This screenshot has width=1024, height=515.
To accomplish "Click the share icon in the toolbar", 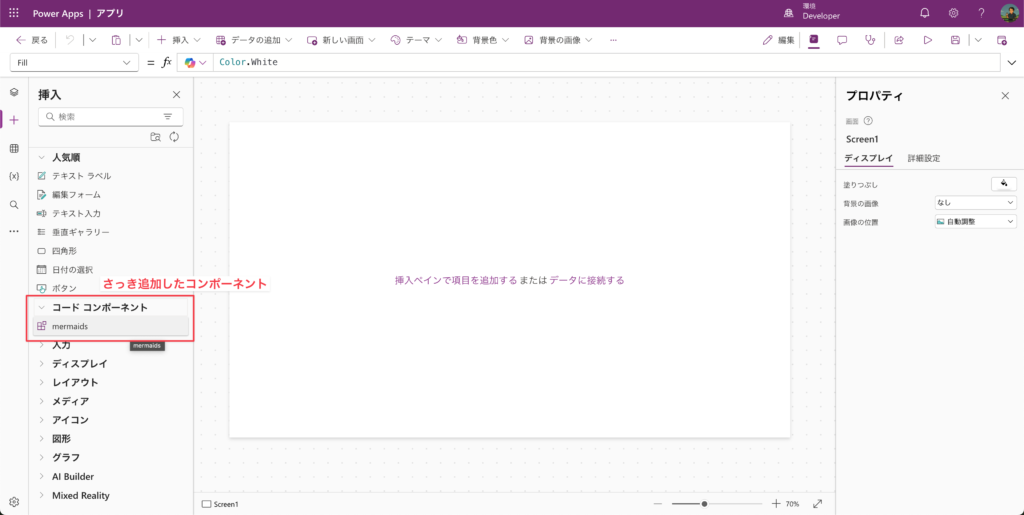I will tap(899, 40).
